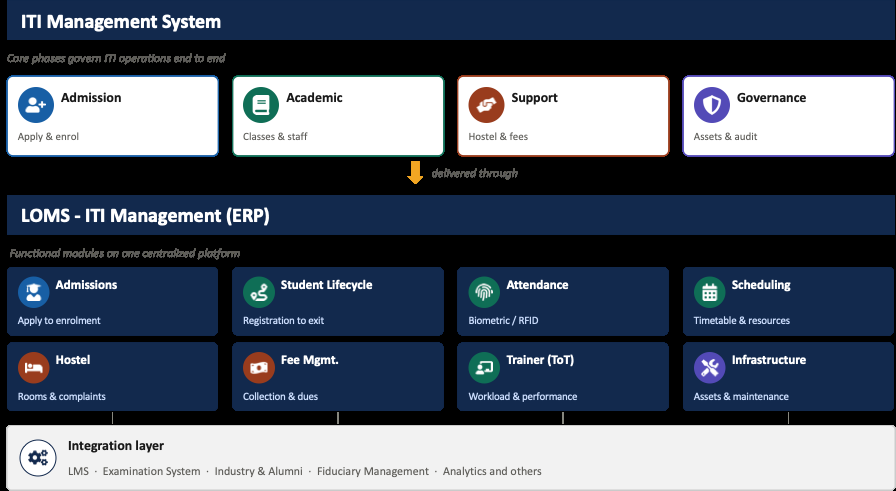Image resolution: width=896 pixels, height=491 pixels.
Task: Click the Support handshake icon
Action: click(x=486, y=105)
